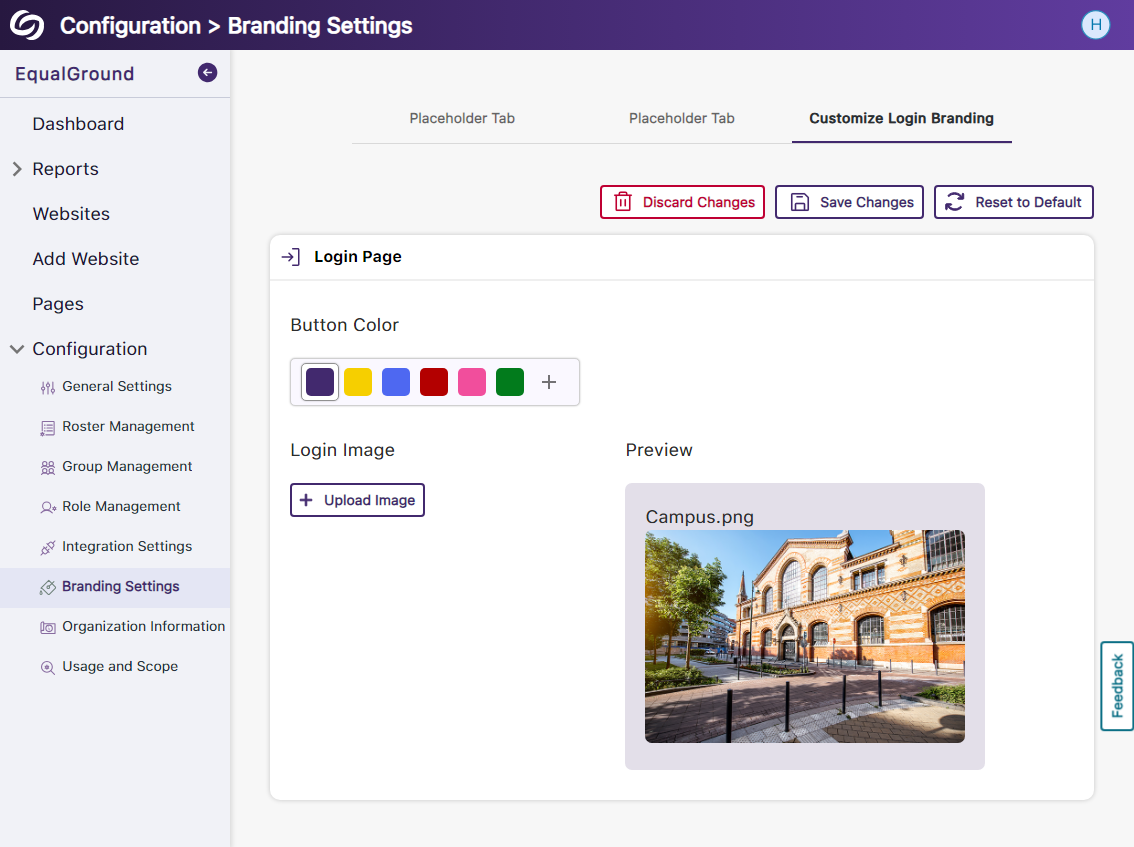Viewport: 1134px width, 847px height.
Task: Click the General Settings sliders icon
Action: pyautogui.click(x=48, y=386)
